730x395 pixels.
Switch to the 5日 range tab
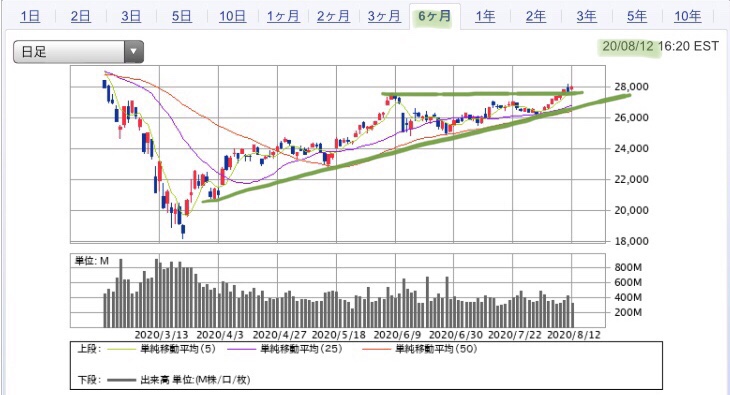182,16
